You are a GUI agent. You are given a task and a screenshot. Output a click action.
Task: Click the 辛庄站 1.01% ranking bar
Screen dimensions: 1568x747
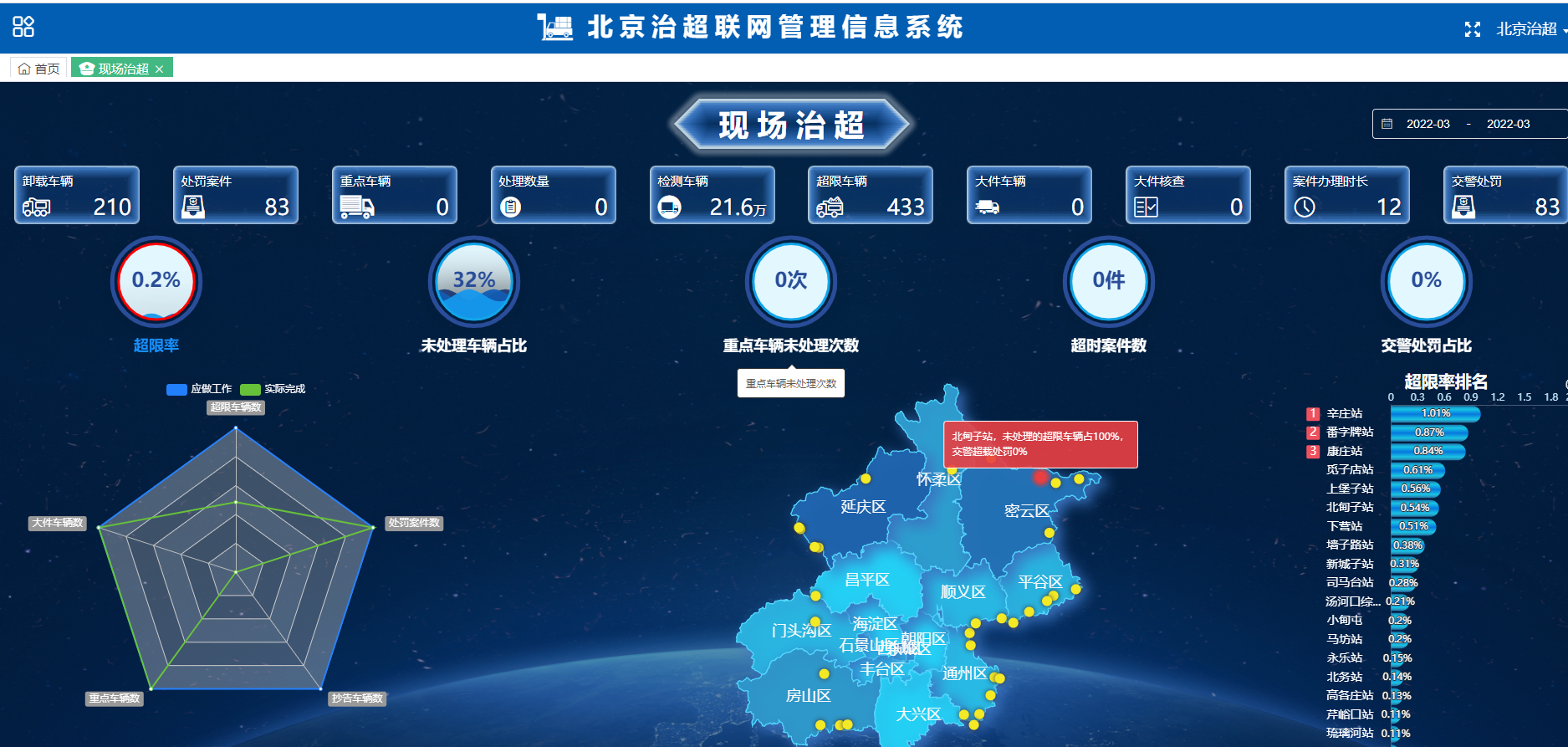[1435, 413]
